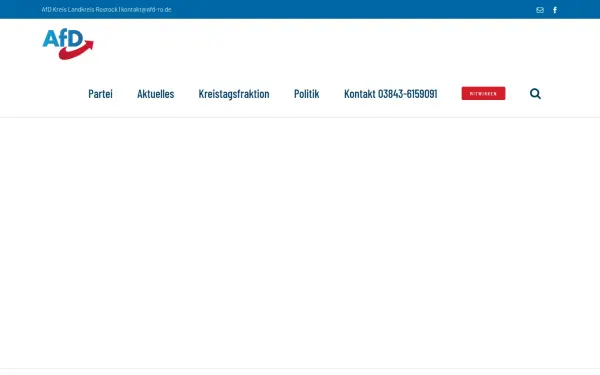This screenshot has width=600, height=375.
Task: Click Kontakt 03843-6159091 menu item
Action: pyautogui.click(x=391, y=94)
